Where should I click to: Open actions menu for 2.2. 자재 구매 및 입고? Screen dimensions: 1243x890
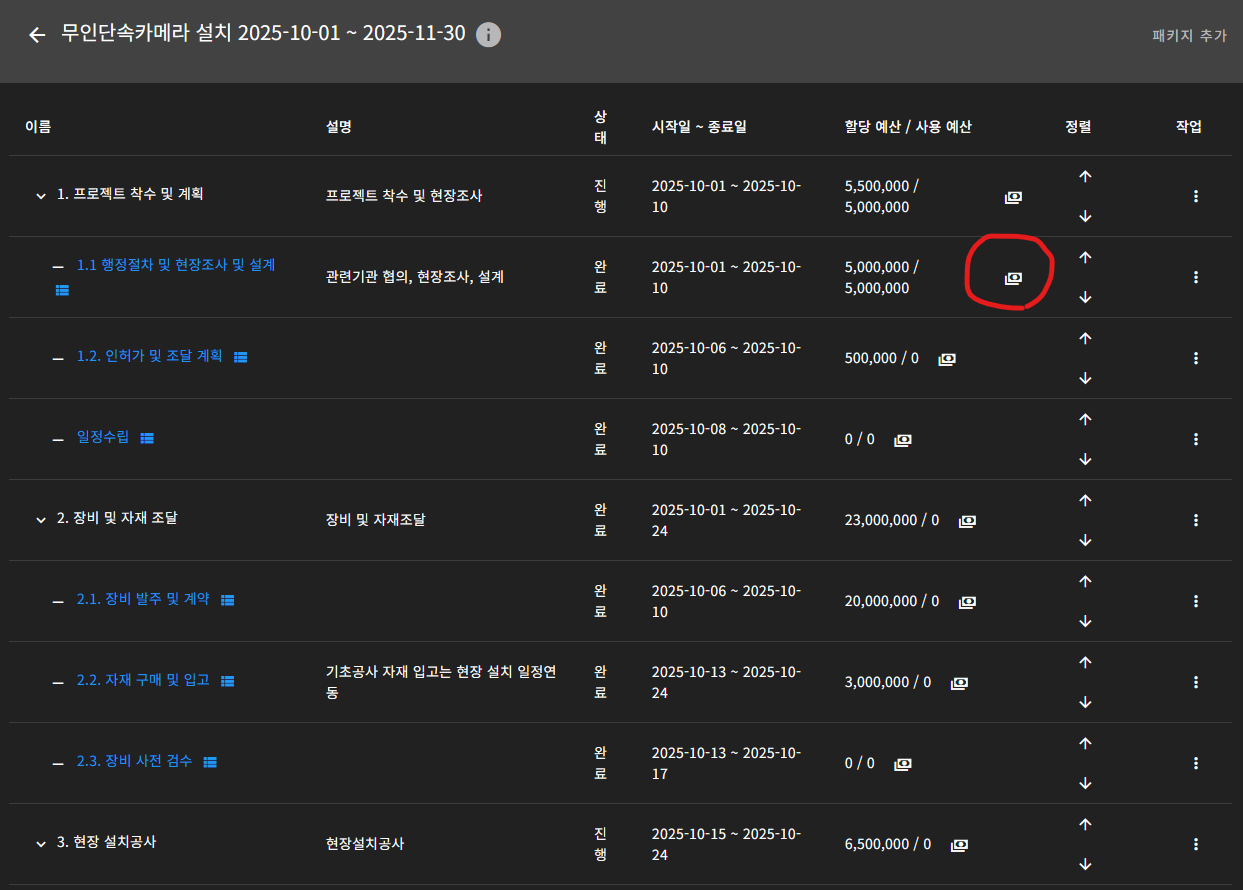coord(1196,682)
